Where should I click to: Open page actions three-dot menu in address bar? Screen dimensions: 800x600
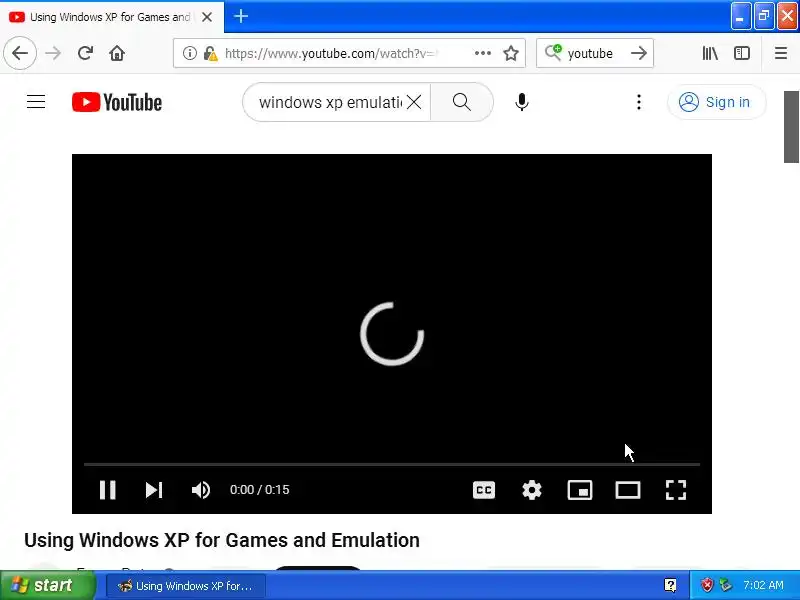(483, 53)
